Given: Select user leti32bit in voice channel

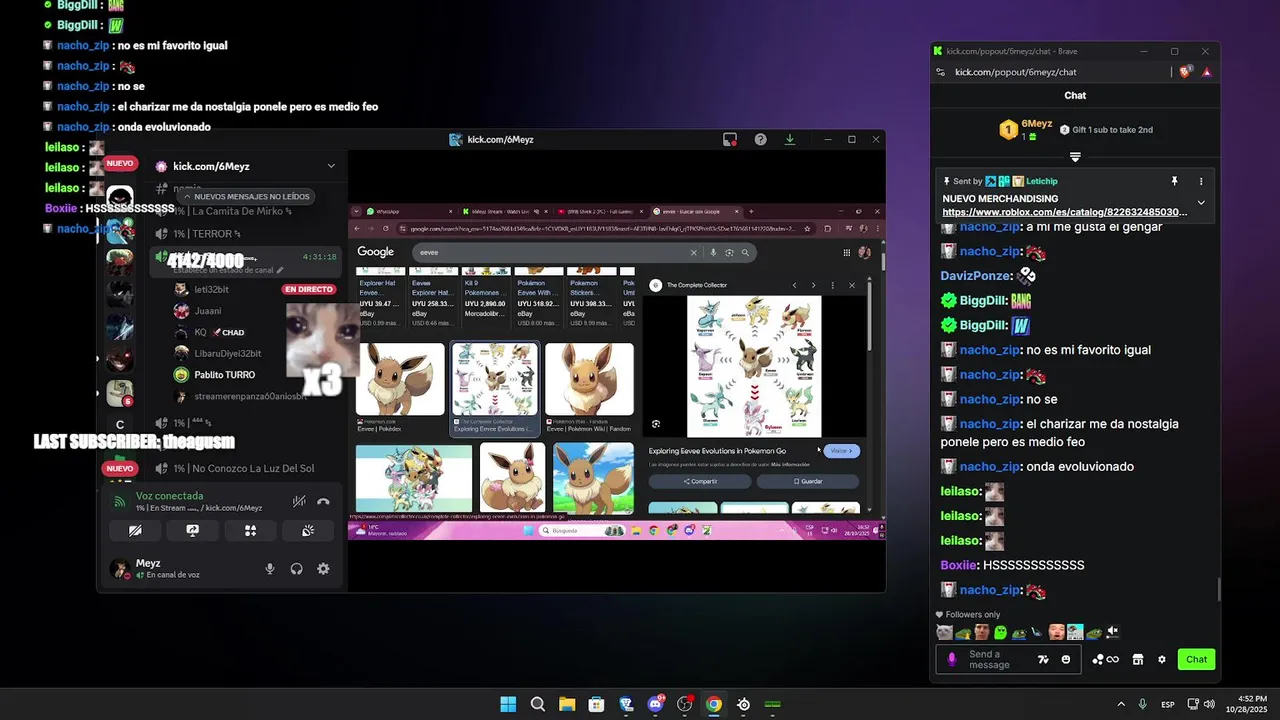Looking at the screenshot, I should 211,289.
